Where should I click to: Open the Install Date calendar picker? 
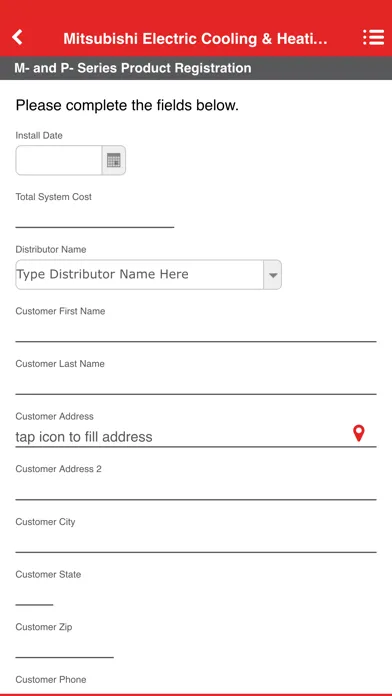114,160
